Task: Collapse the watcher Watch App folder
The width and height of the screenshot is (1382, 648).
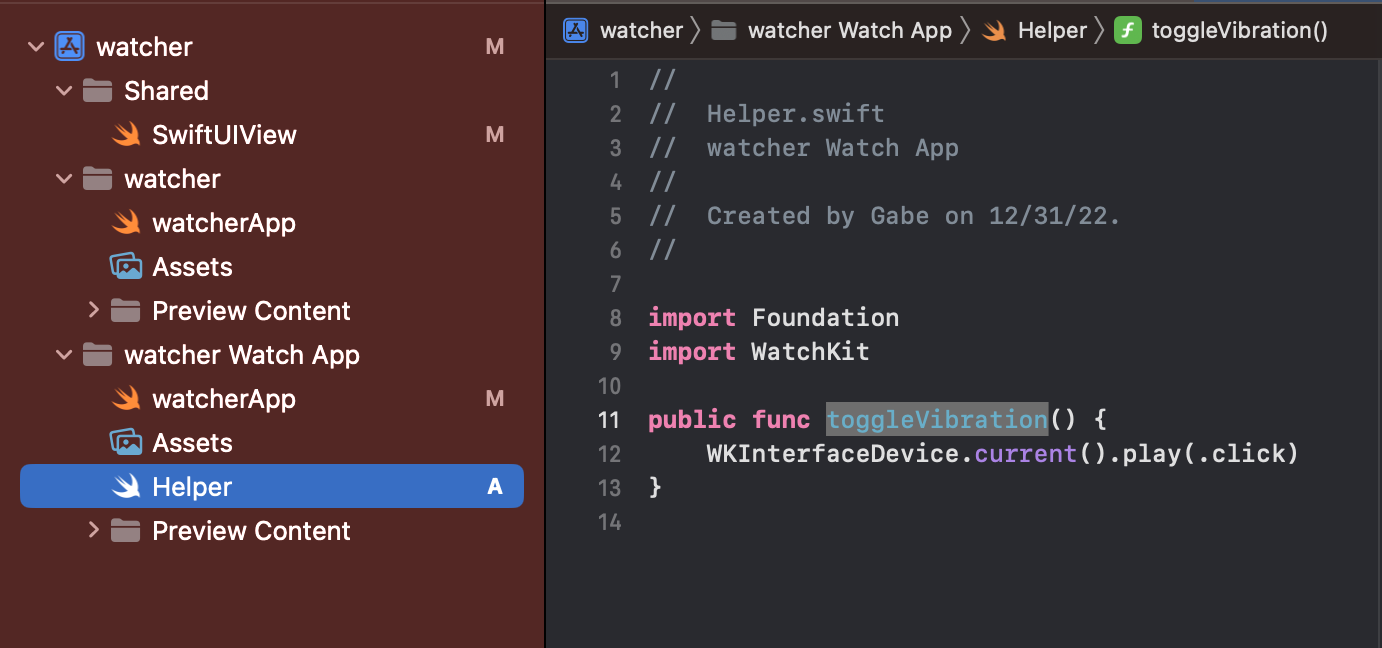Action: 65,355
